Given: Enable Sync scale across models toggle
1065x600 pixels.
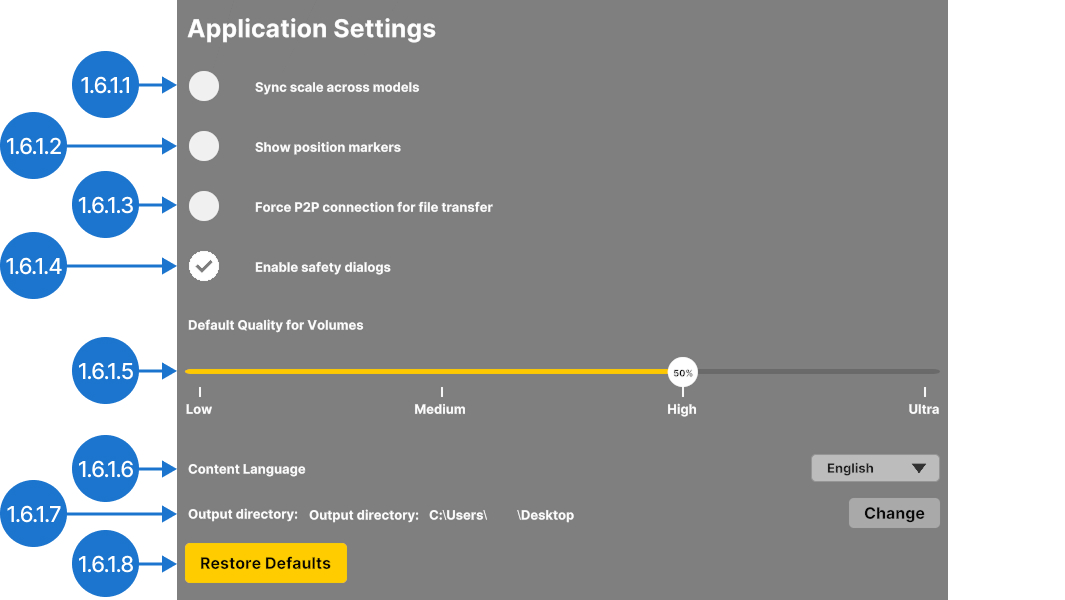Looking at the screenshot, I should (x=204, y=86).
